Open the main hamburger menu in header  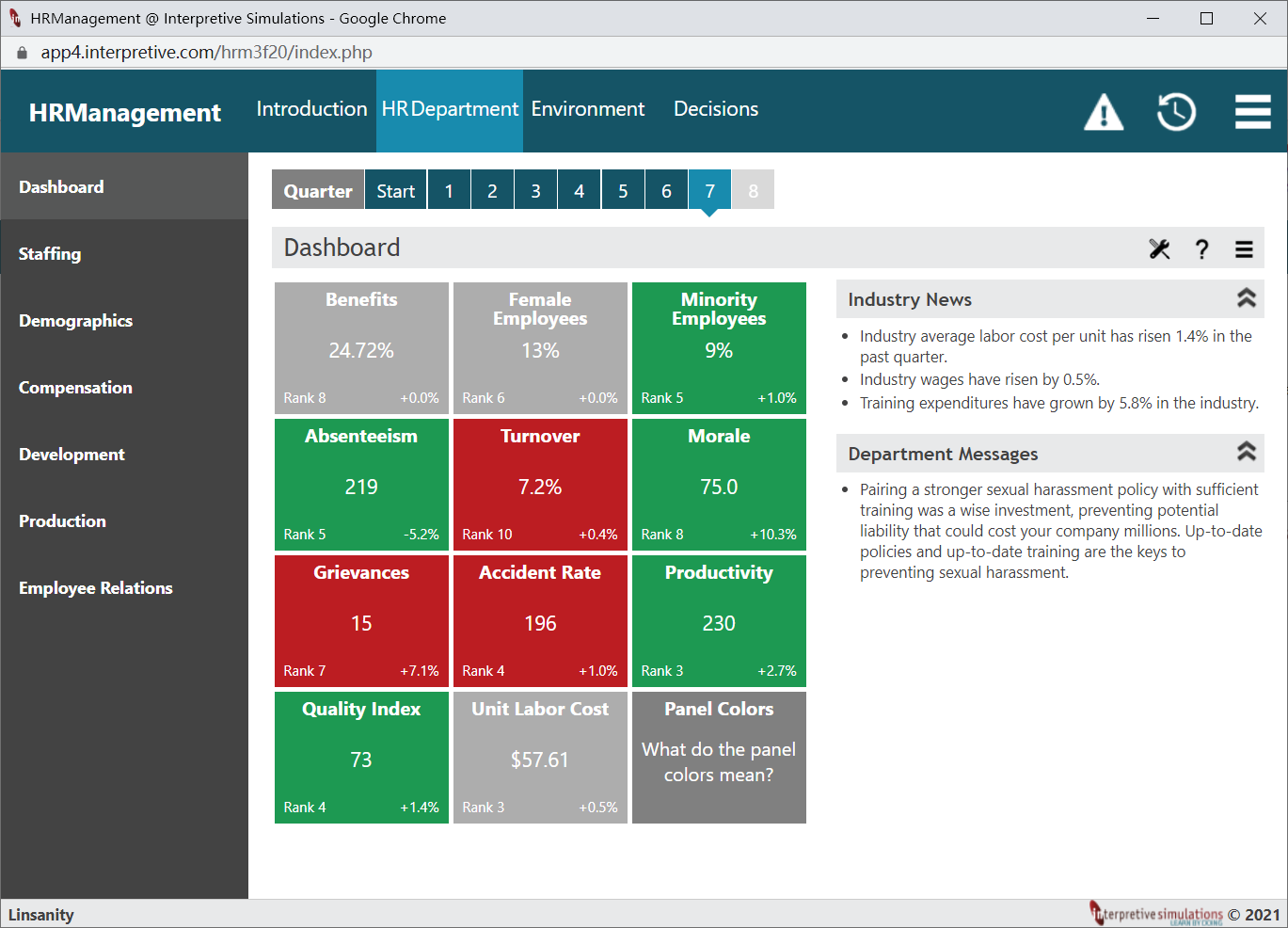pos(1252,112)
